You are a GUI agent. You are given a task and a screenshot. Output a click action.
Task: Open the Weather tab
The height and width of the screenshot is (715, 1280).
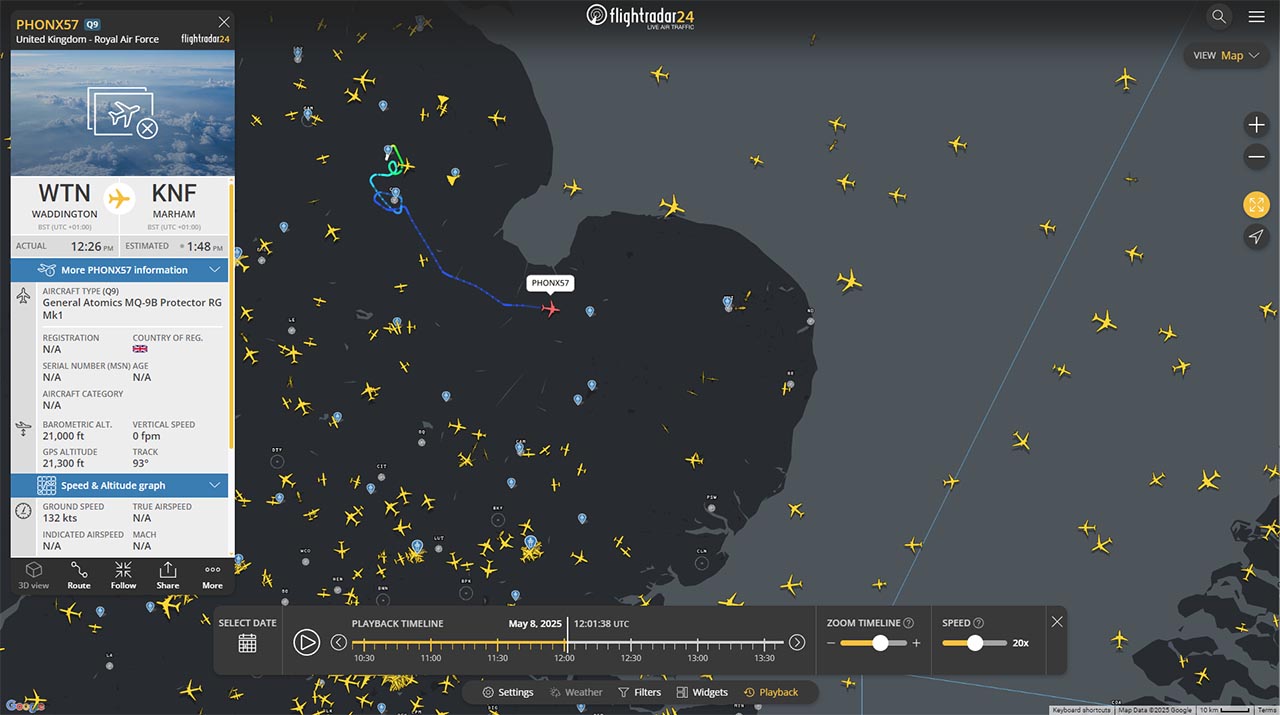pyautogui.click(x=576, y=692)
